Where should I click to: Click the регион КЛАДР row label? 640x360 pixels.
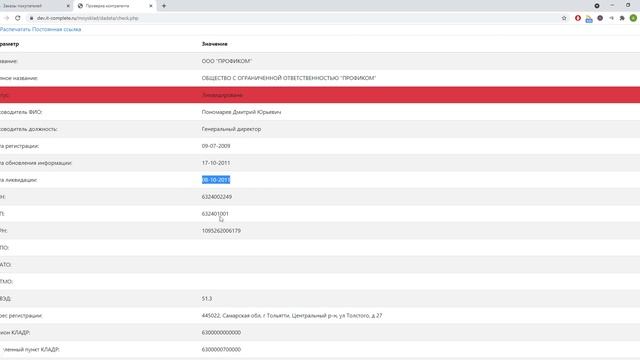(15, 333)
